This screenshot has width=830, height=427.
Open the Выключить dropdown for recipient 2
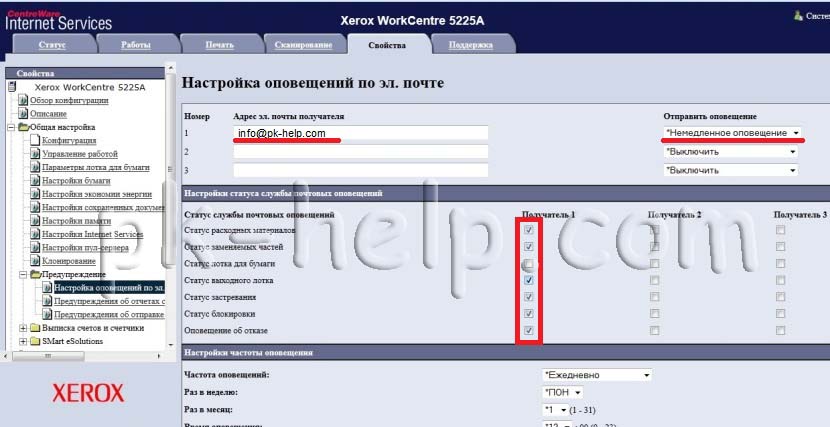point(731,152)
